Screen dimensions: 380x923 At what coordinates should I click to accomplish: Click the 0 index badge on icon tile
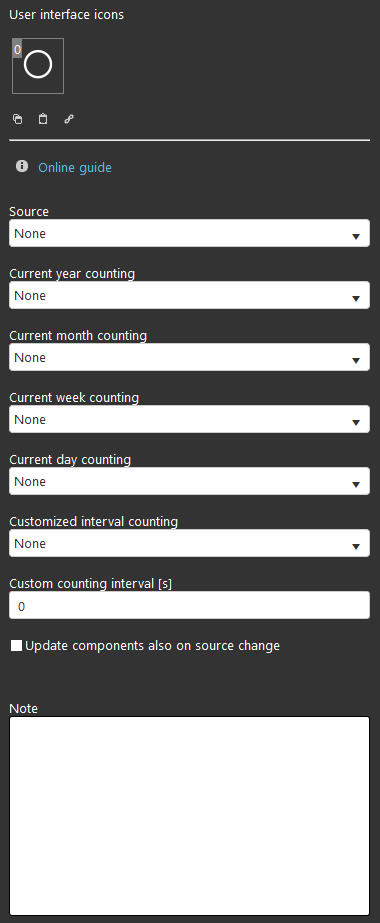17,50
